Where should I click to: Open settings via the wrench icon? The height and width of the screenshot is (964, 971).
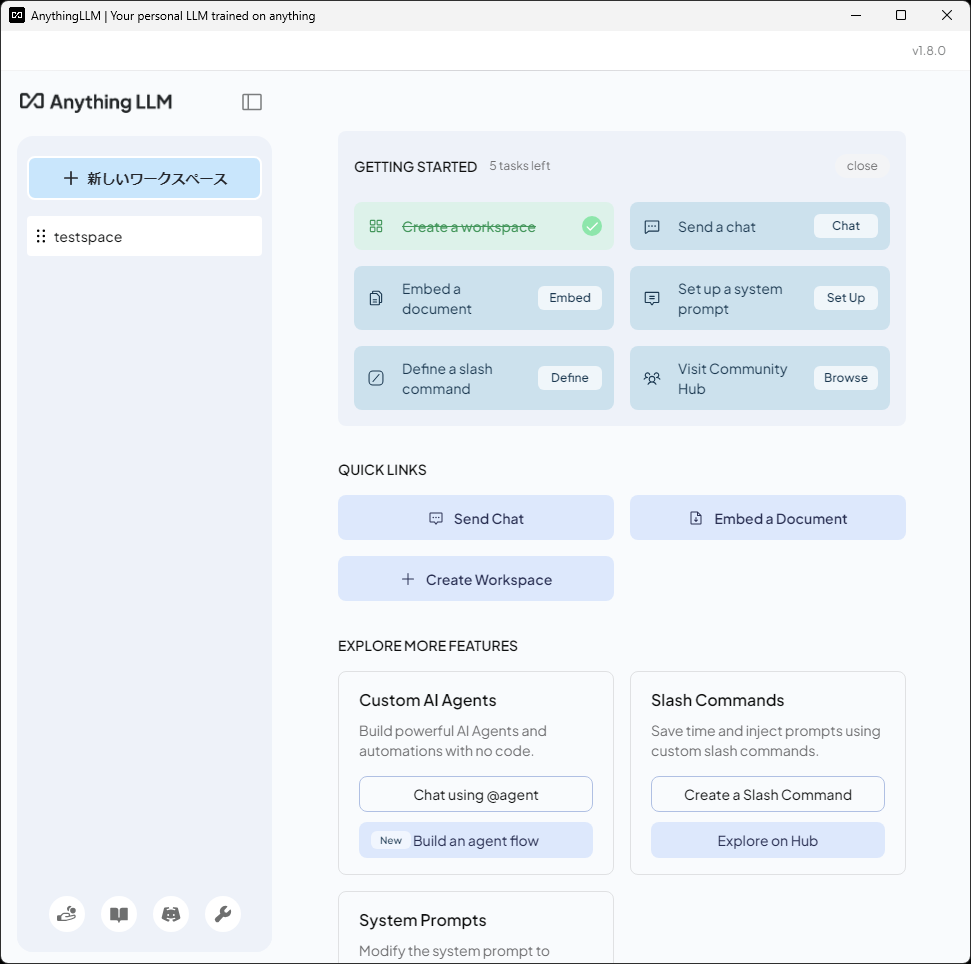223,914
